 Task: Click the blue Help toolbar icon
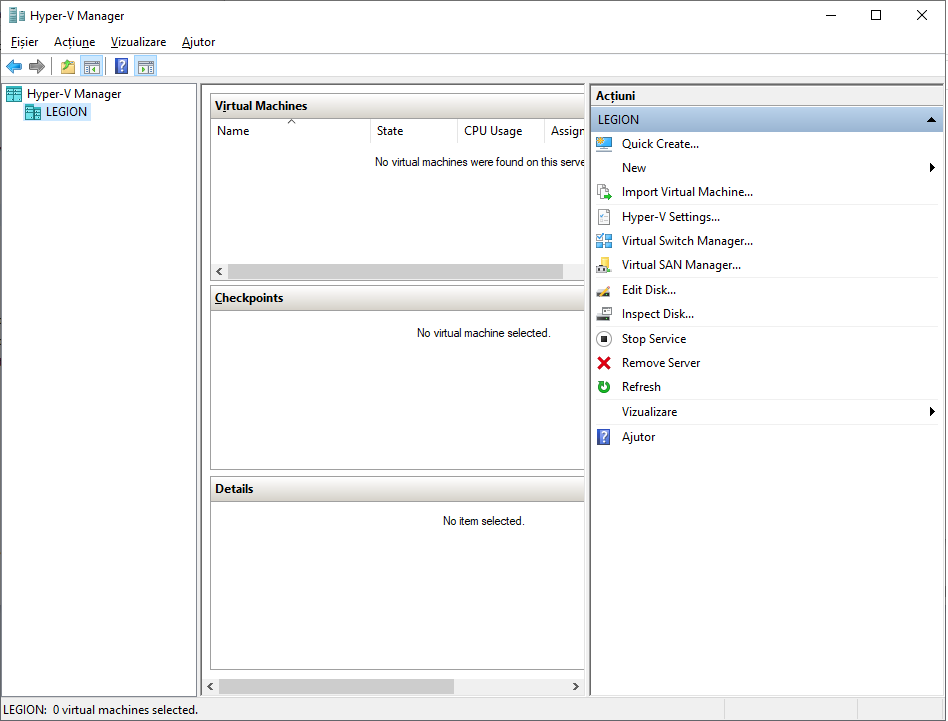pos(121,67)
